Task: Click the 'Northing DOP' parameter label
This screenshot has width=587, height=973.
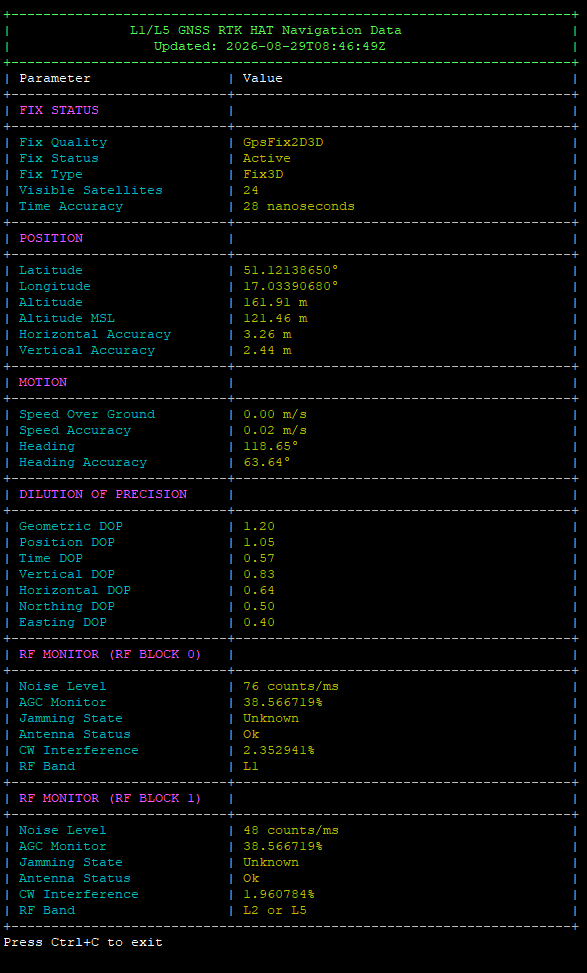Action: pos(67,606)
